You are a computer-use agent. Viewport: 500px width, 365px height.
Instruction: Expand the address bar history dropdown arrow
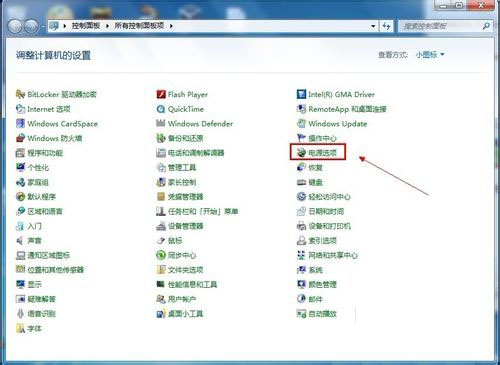tap(373, 26)
